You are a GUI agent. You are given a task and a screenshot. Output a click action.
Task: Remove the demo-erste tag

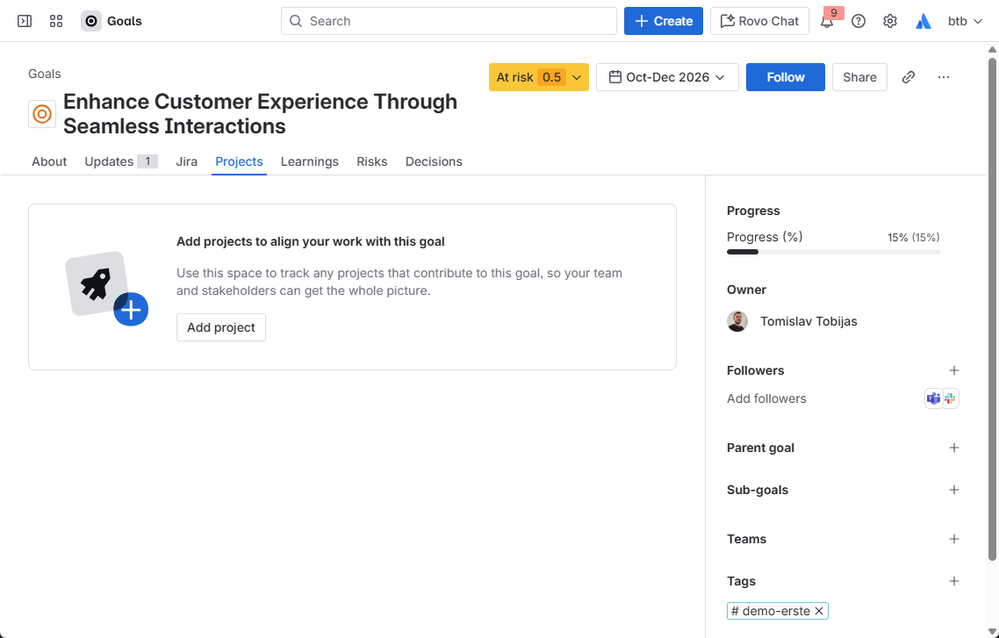coord(819,611)
